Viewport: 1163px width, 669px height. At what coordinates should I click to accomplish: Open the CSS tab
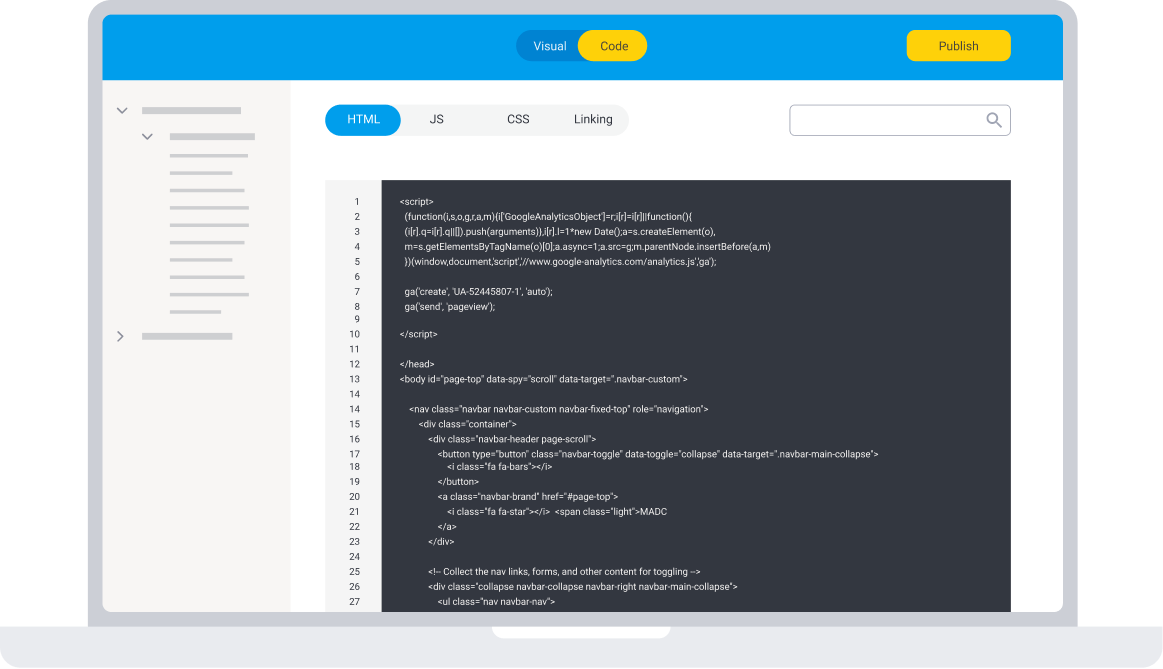[518, 119]
